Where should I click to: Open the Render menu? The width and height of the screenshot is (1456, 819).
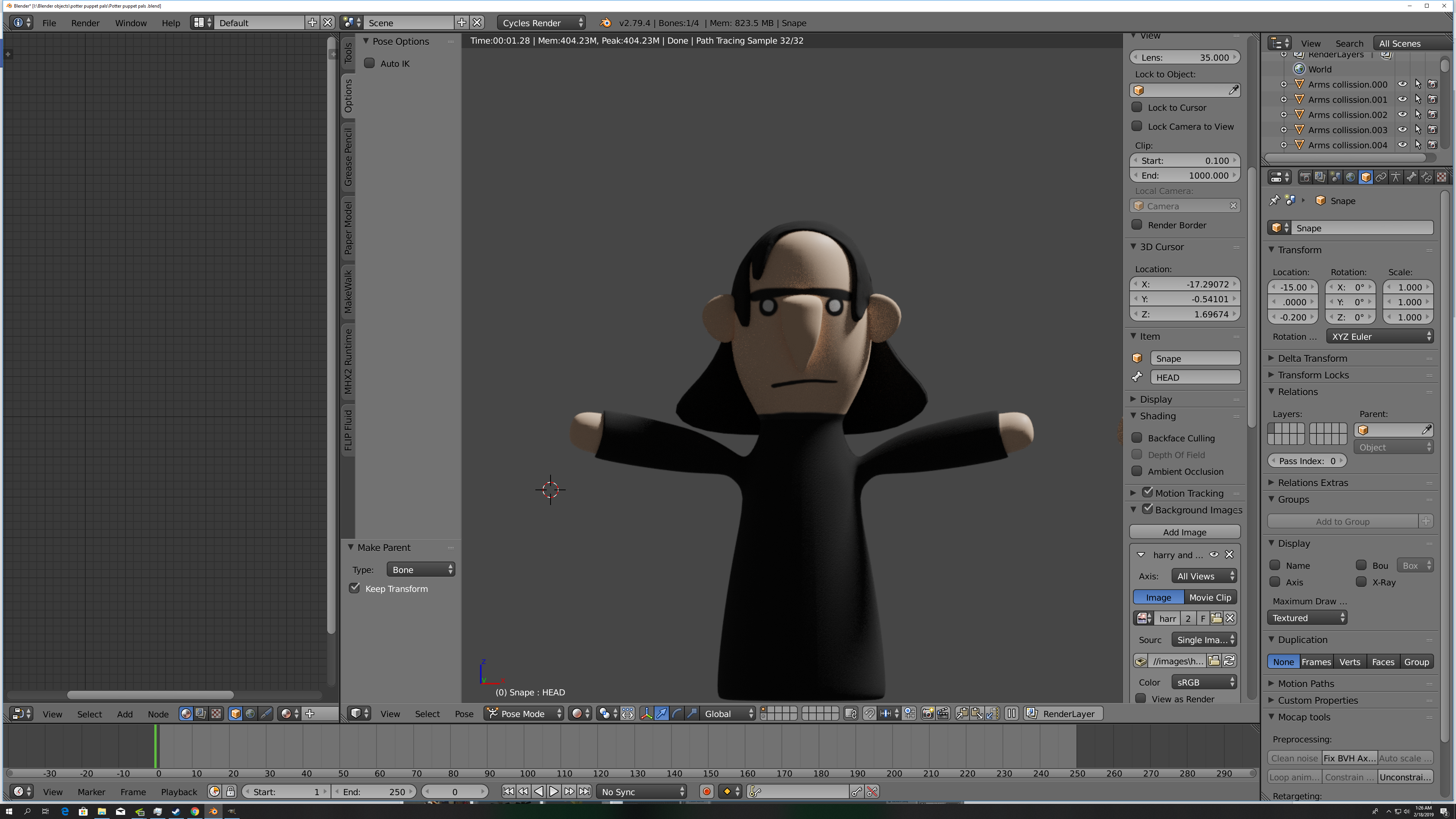tap(85, 23)
